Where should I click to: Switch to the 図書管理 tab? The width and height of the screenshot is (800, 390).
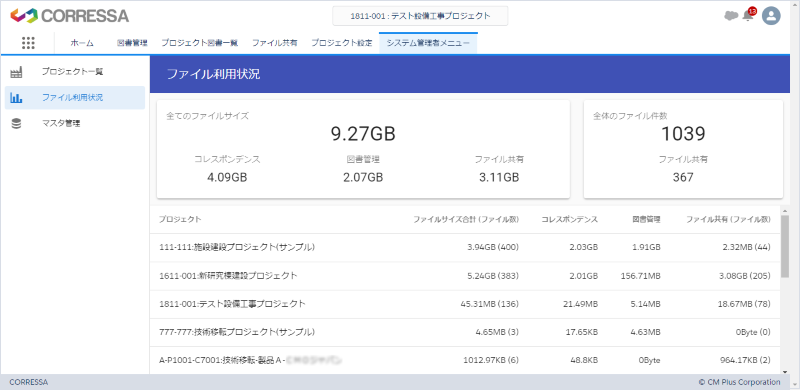(132, 43)
